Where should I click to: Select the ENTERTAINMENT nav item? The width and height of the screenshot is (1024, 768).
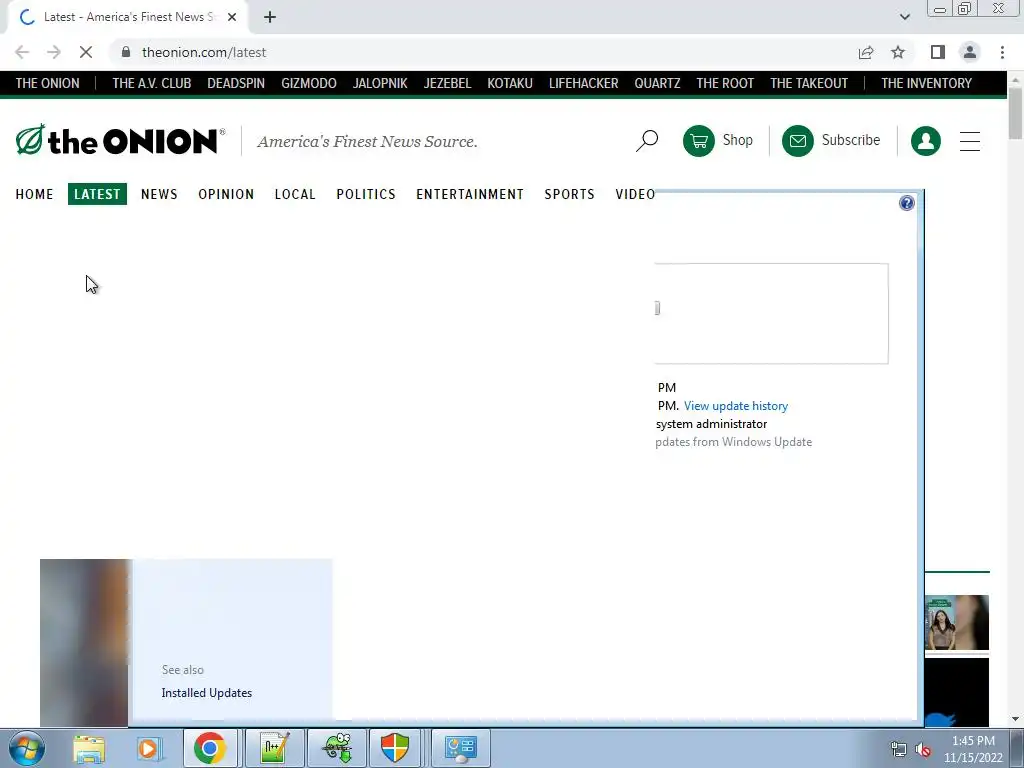pyautogui.click(x=470, y=194)
